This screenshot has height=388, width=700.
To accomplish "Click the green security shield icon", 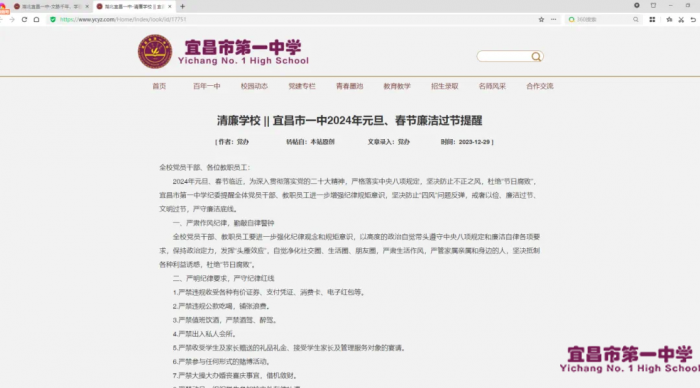I will point(53,20).
